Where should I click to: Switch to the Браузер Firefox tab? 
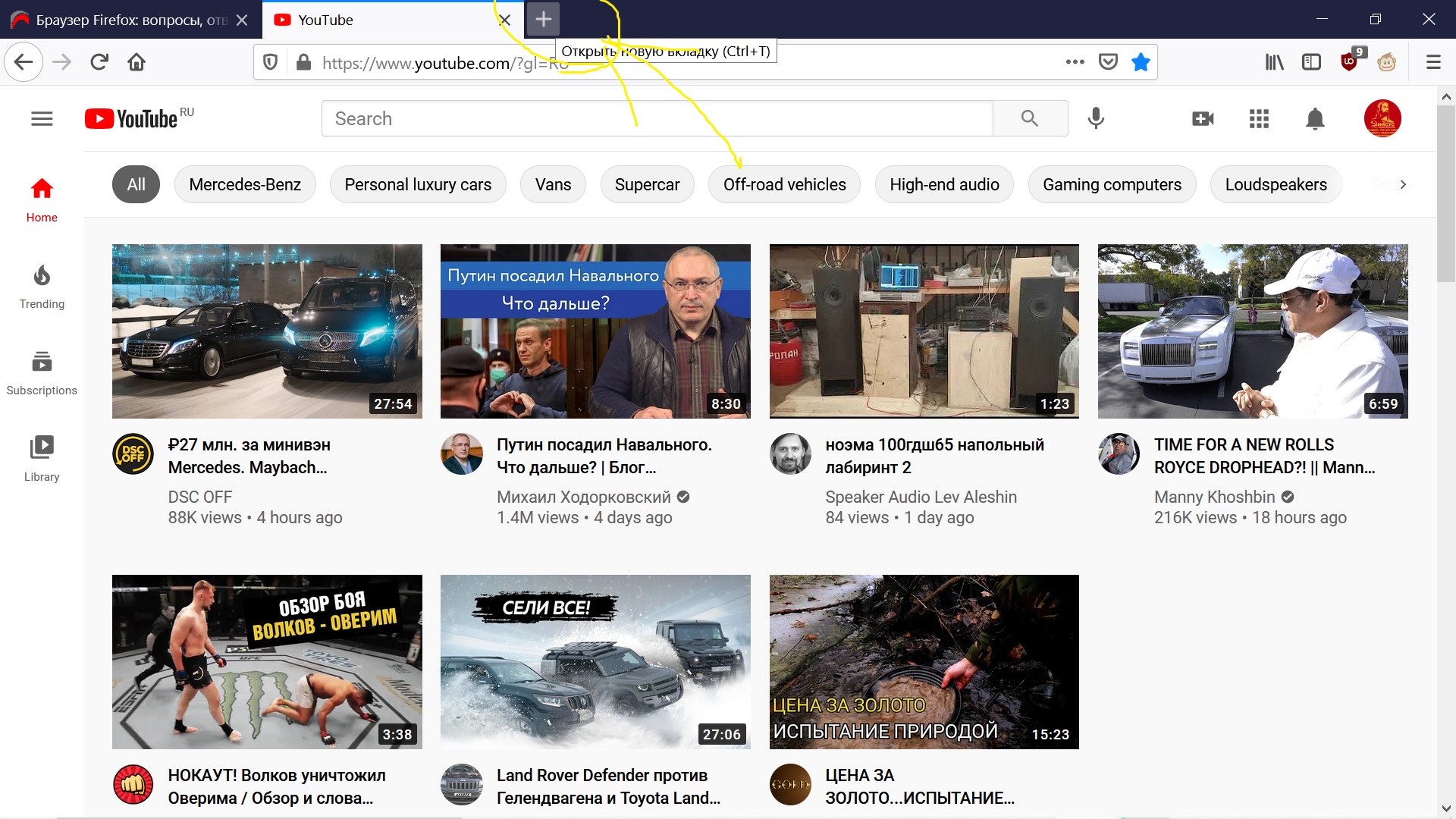(121, 20)
